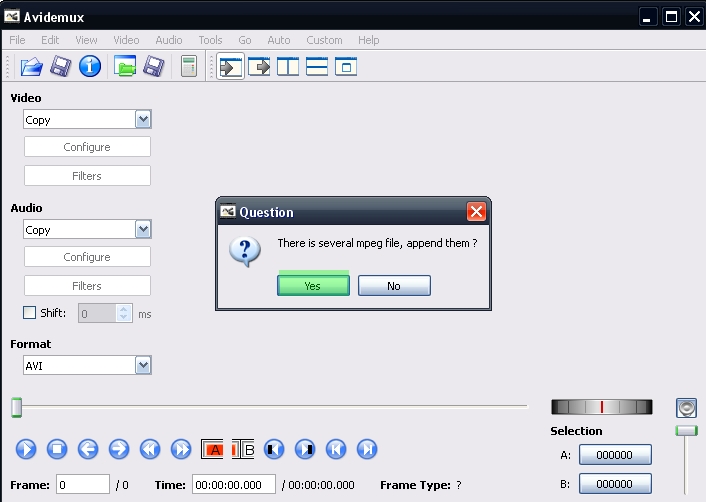706x502 pixels.
Task: Open the File menu
Action: coord(17,40)
